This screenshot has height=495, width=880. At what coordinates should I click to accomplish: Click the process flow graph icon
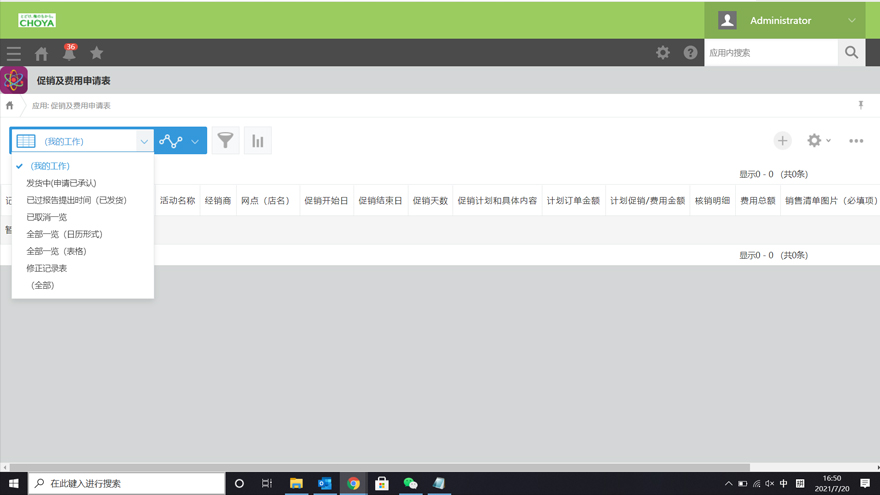tap(171, 141)
